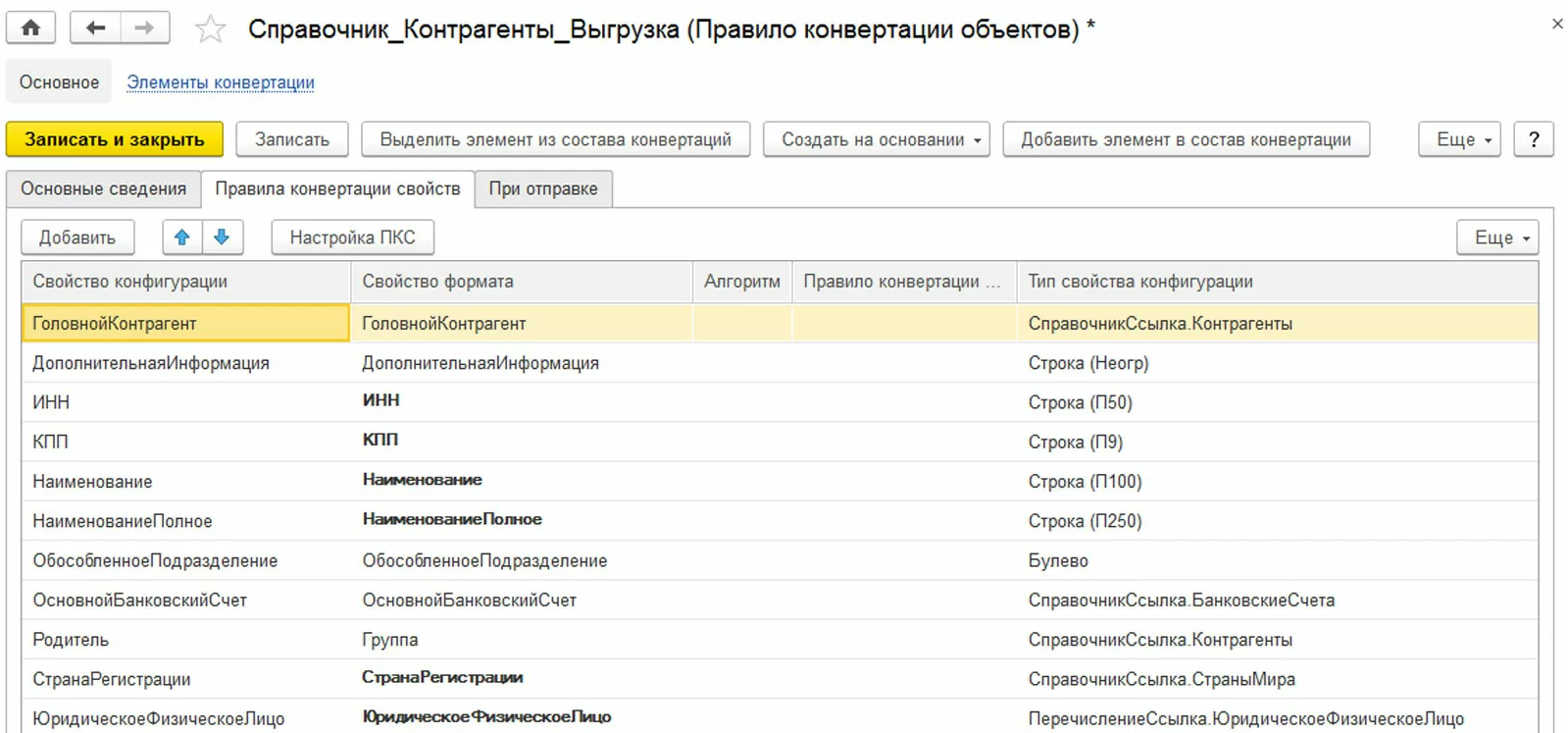Go back with the left arrow
The height and width of the screenshot is (733, 1568).
pyautogui.click(x=95, y=27)
